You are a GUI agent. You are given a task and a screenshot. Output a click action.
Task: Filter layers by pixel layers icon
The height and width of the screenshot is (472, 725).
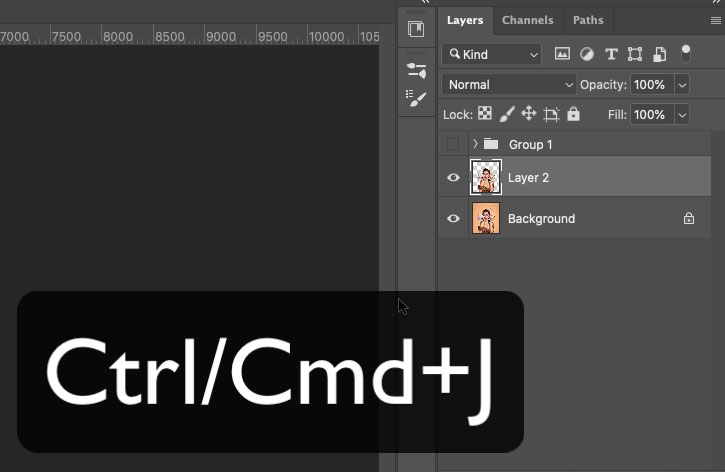pos(562,54)
